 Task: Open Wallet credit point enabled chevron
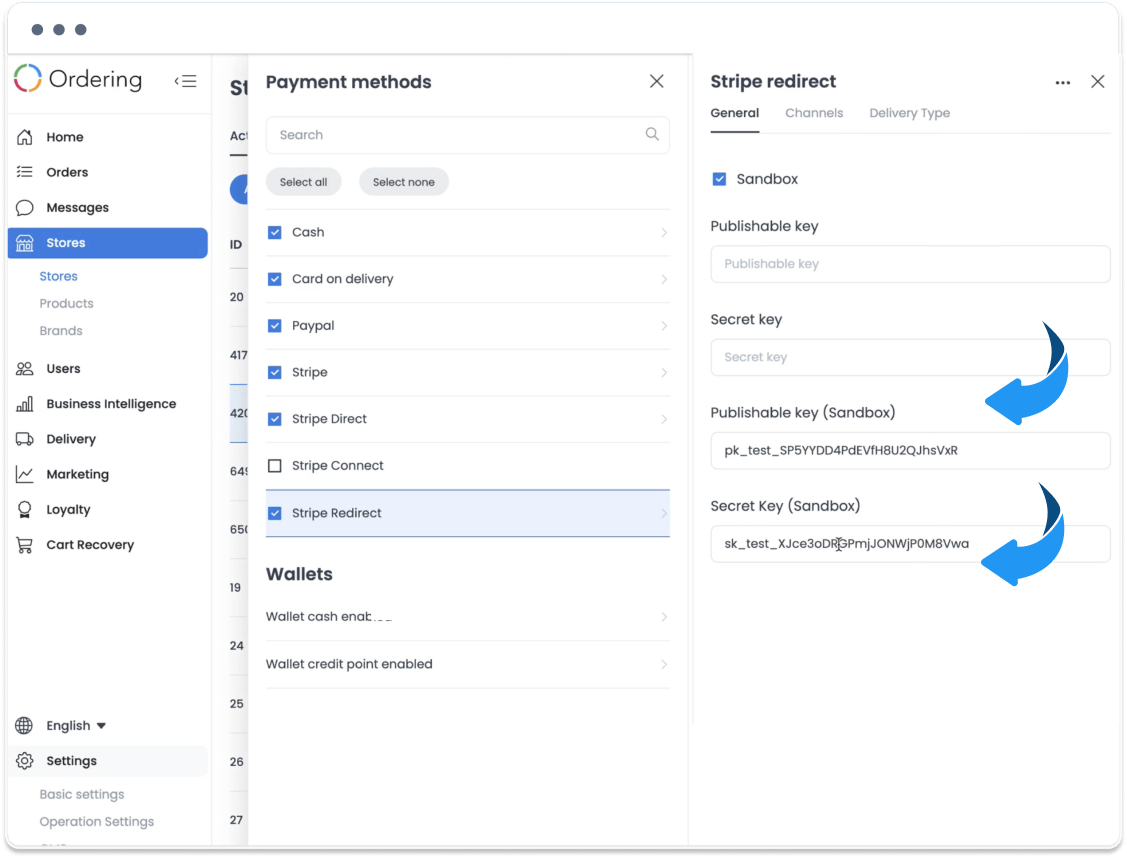[663, 664]
